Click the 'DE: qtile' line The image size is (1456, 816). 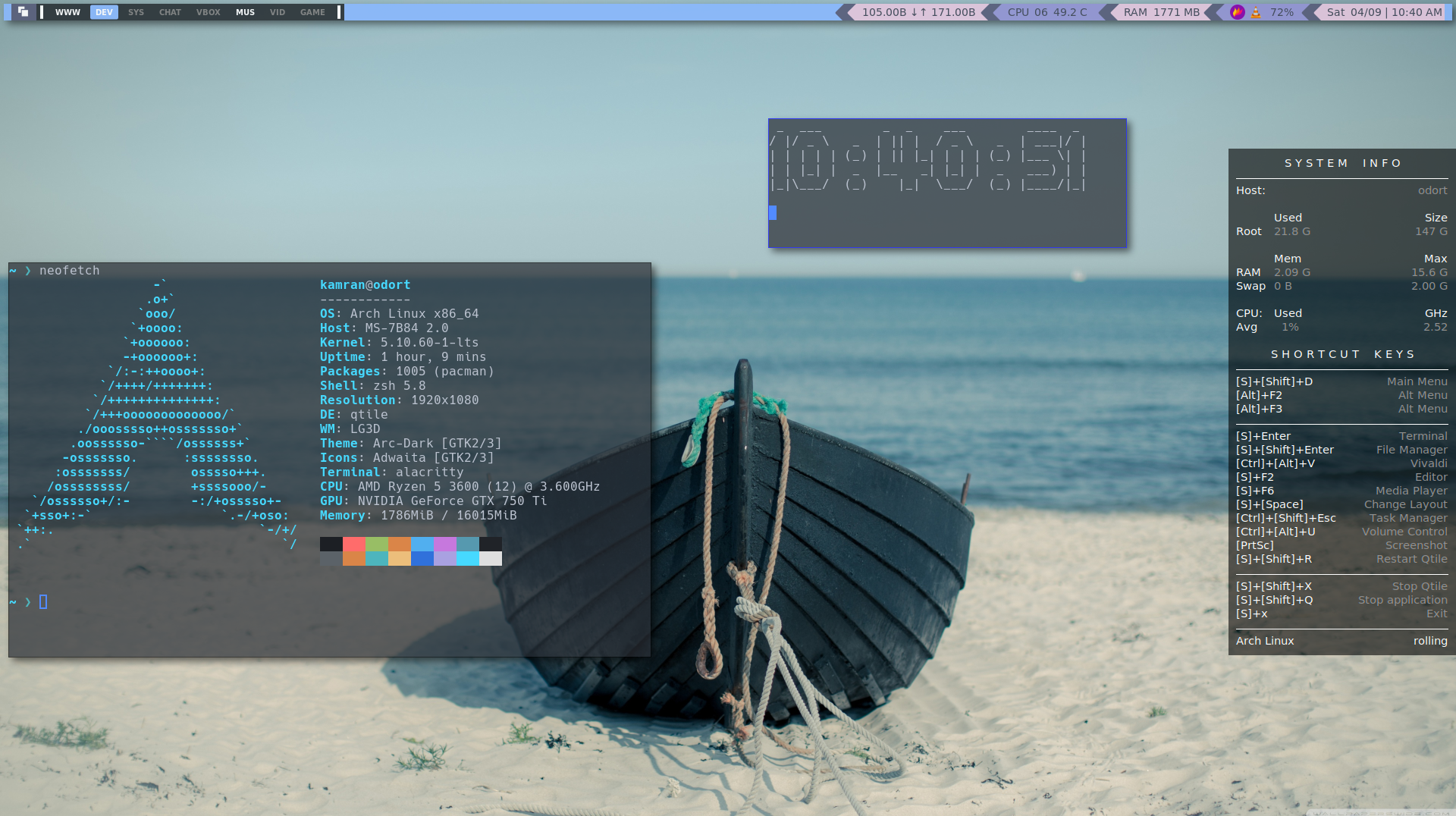(x=354, y=414)
